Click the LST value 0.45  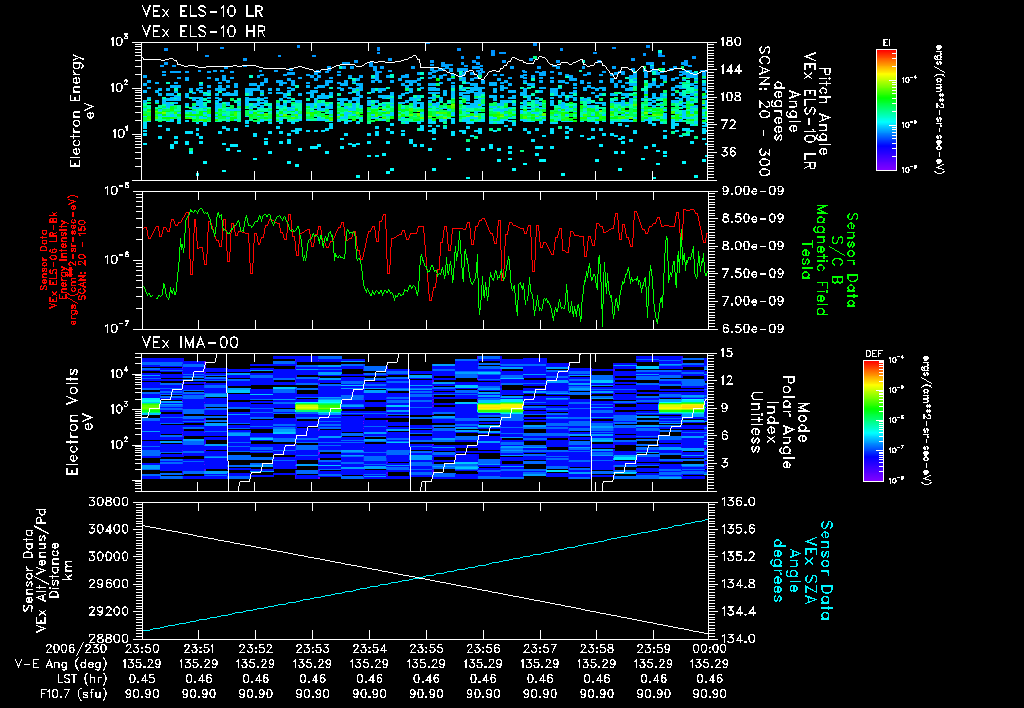point(142,679)
